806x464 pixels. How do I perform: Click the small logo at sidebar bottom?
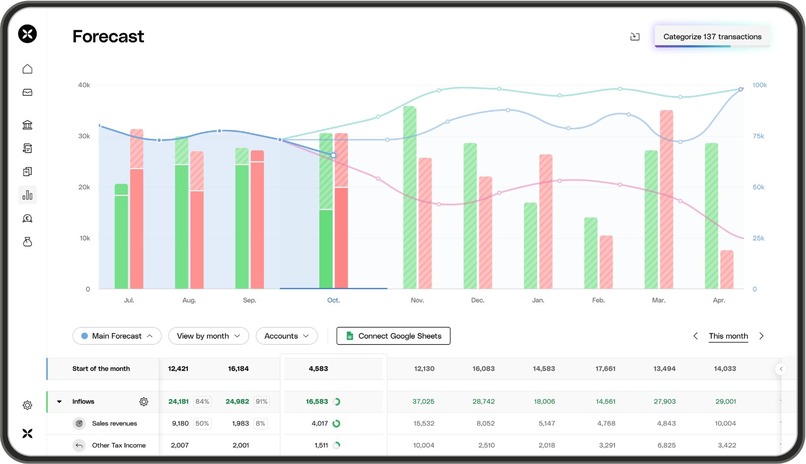(x=27, y=433)
